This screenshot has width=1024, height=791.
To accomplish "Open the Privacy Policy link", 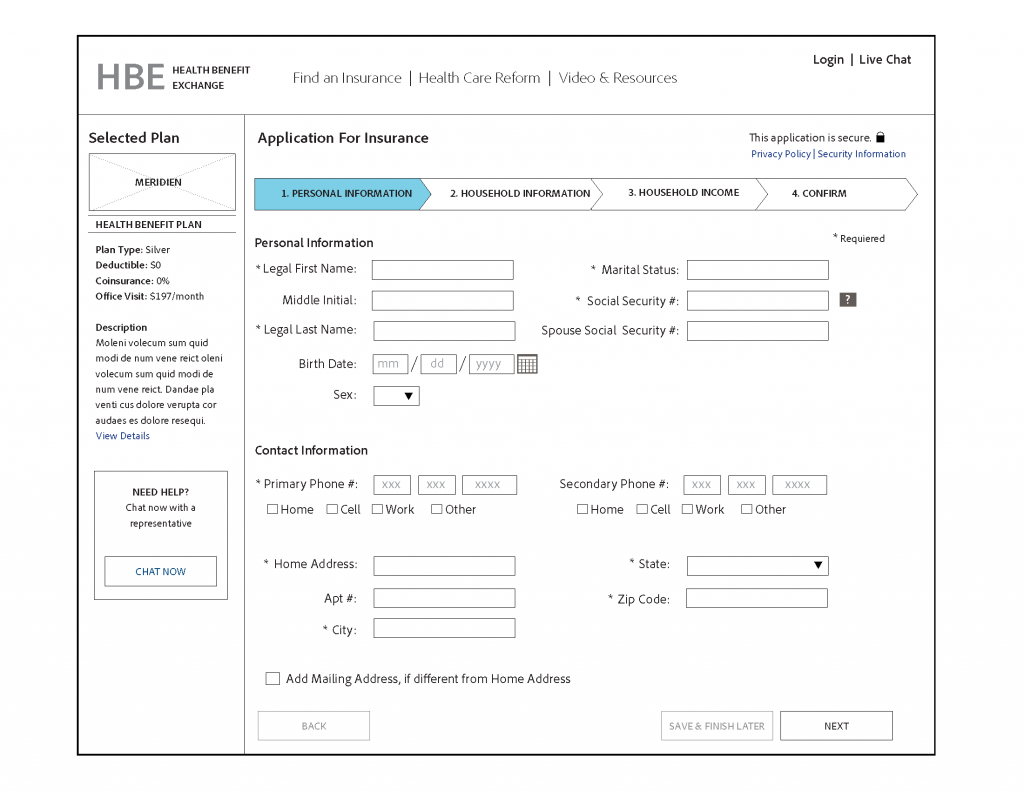I will (x=781, y=154).
